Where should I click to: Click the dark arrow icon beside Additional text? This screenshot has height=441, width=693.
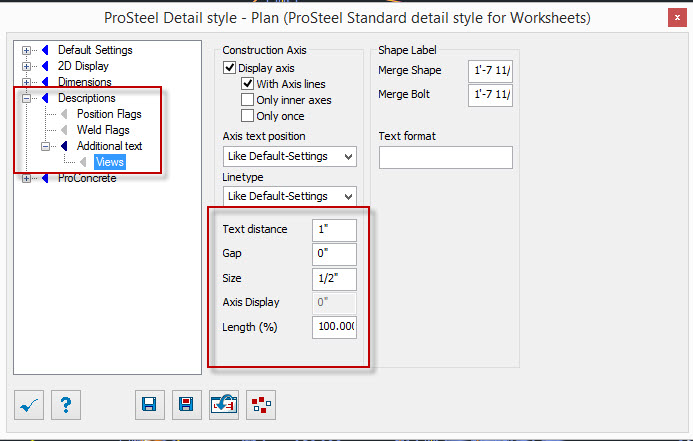tap(64, 146)
